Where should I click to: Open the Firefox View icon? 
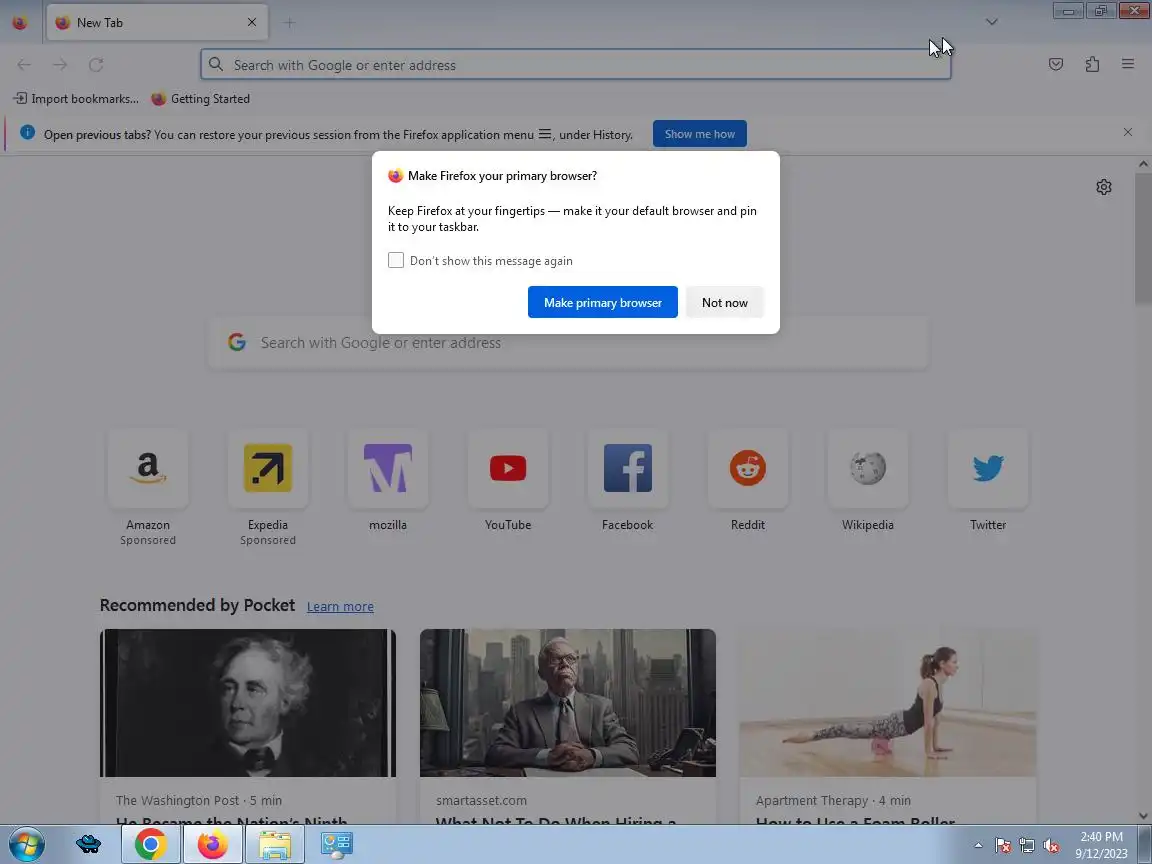(x=20, y=23)
